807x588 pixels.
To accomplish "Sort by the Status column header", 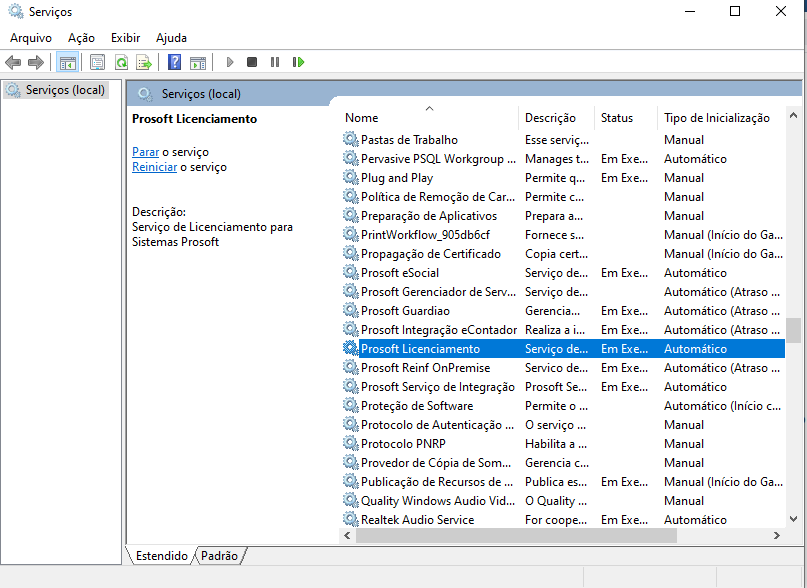I will (x=626, y=117).
